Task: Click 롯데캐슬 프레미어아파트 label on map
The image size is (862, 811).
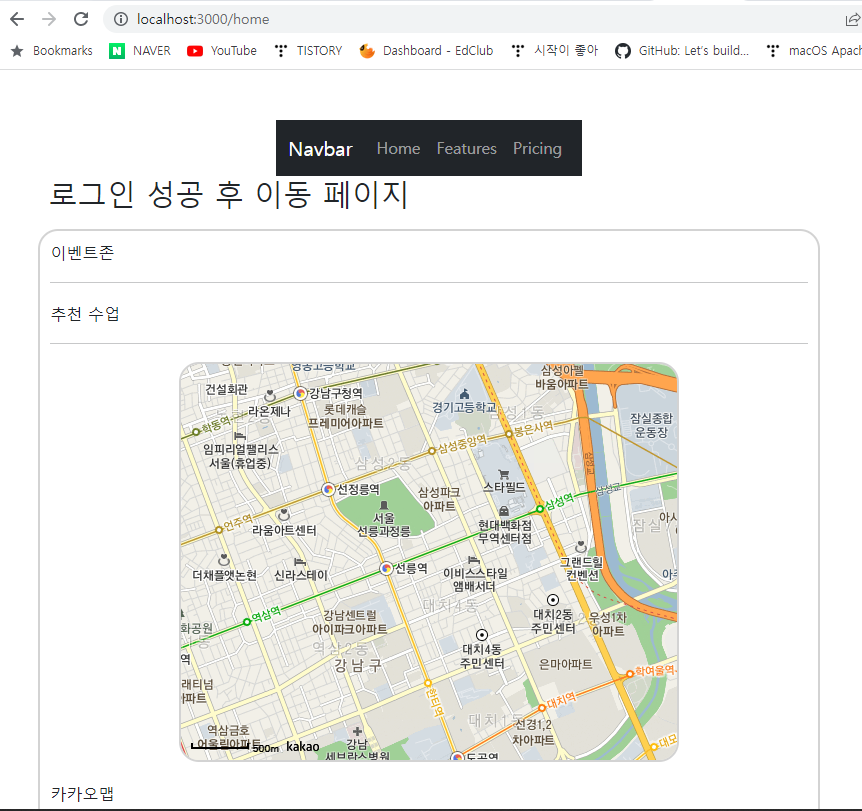Action: (x=345, y=416)
